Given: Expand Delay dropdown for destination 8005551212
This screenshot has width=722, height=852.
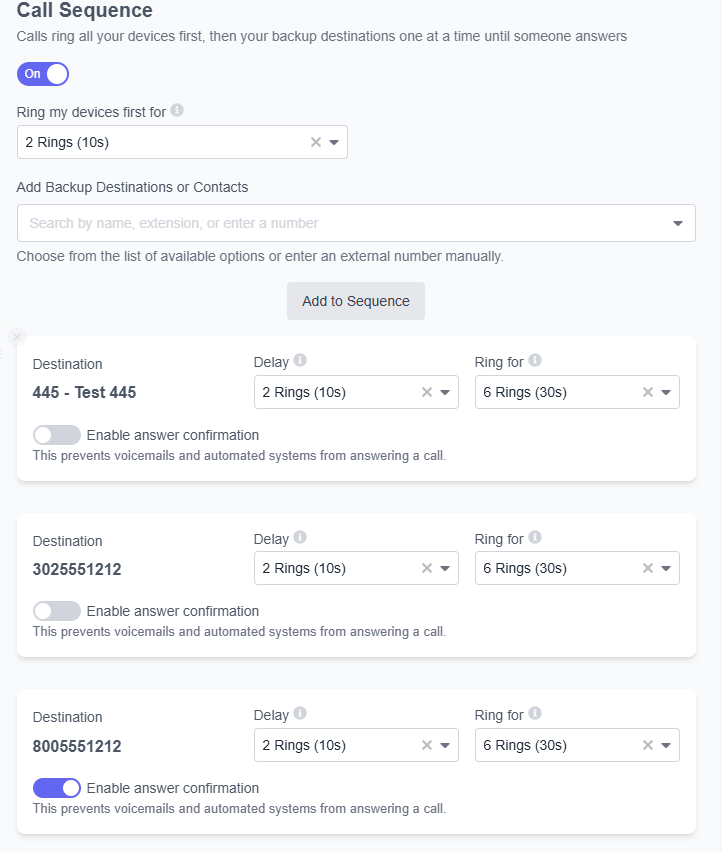Looking at the screenshot, I should pyautogui.click(x=445, y=746).
